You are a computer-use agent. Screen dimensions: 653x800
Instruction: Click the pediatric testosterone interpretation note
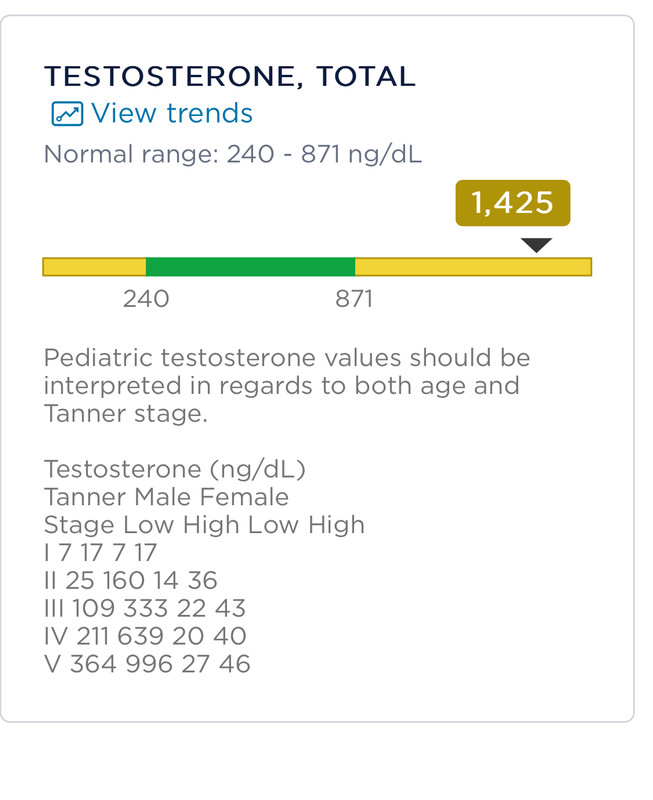(286, 385)
